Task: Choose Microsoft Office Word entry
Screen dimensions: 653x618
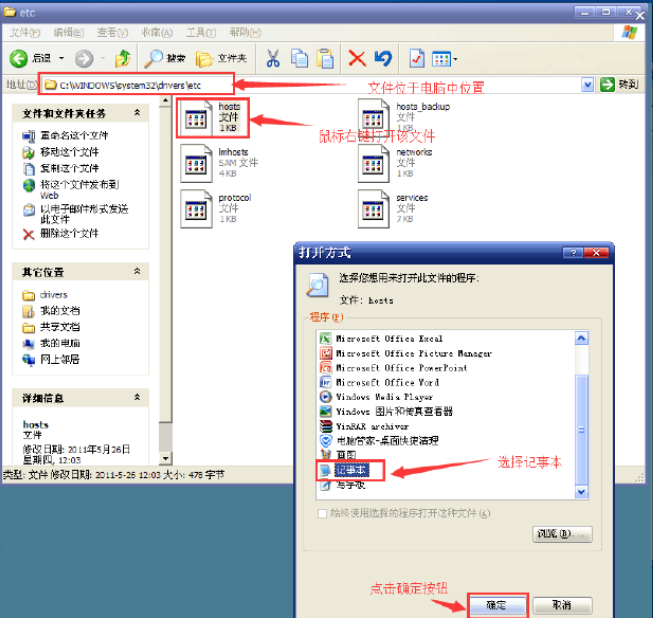Action: tap(379, 382)
